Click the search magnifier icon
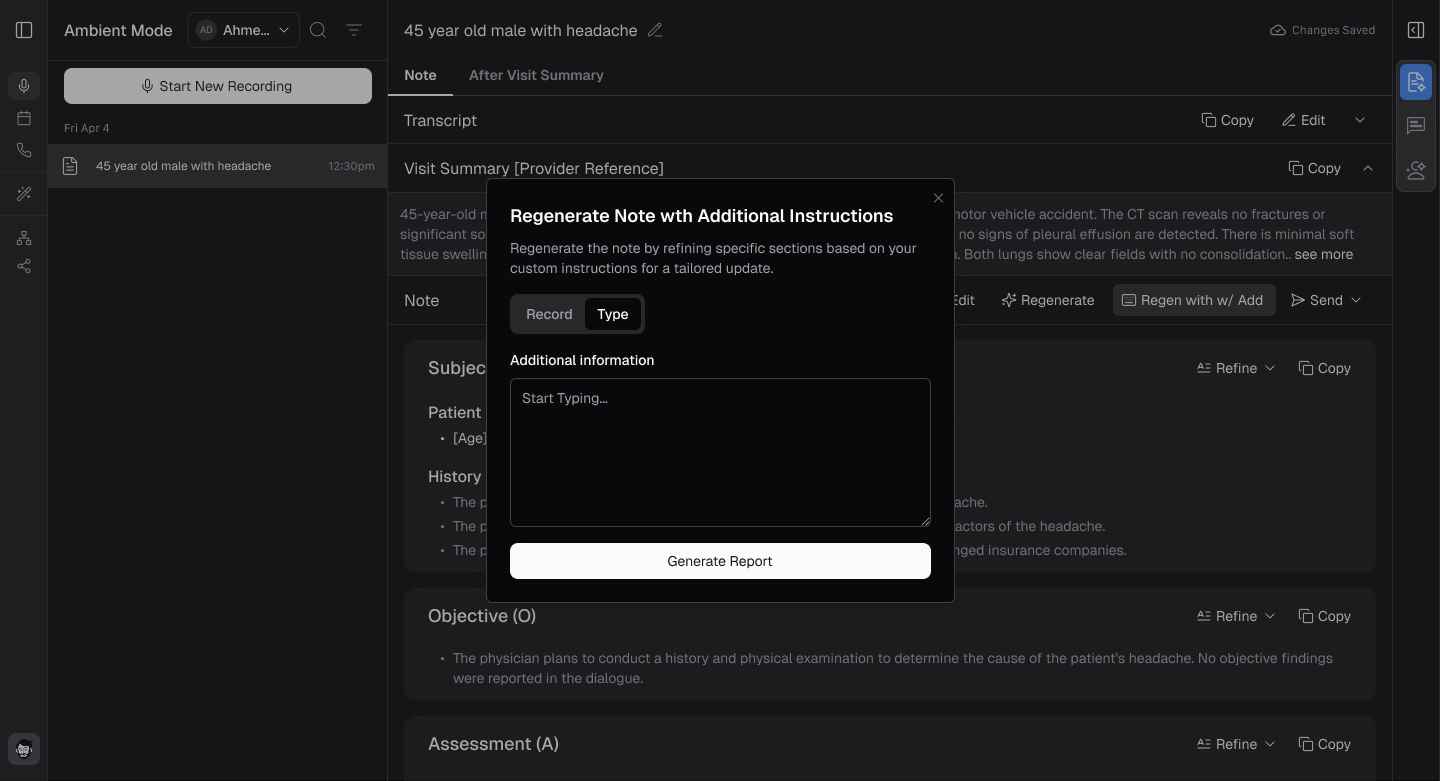Viewport: 1440px width, 781px height. click(x=318, y=30)
